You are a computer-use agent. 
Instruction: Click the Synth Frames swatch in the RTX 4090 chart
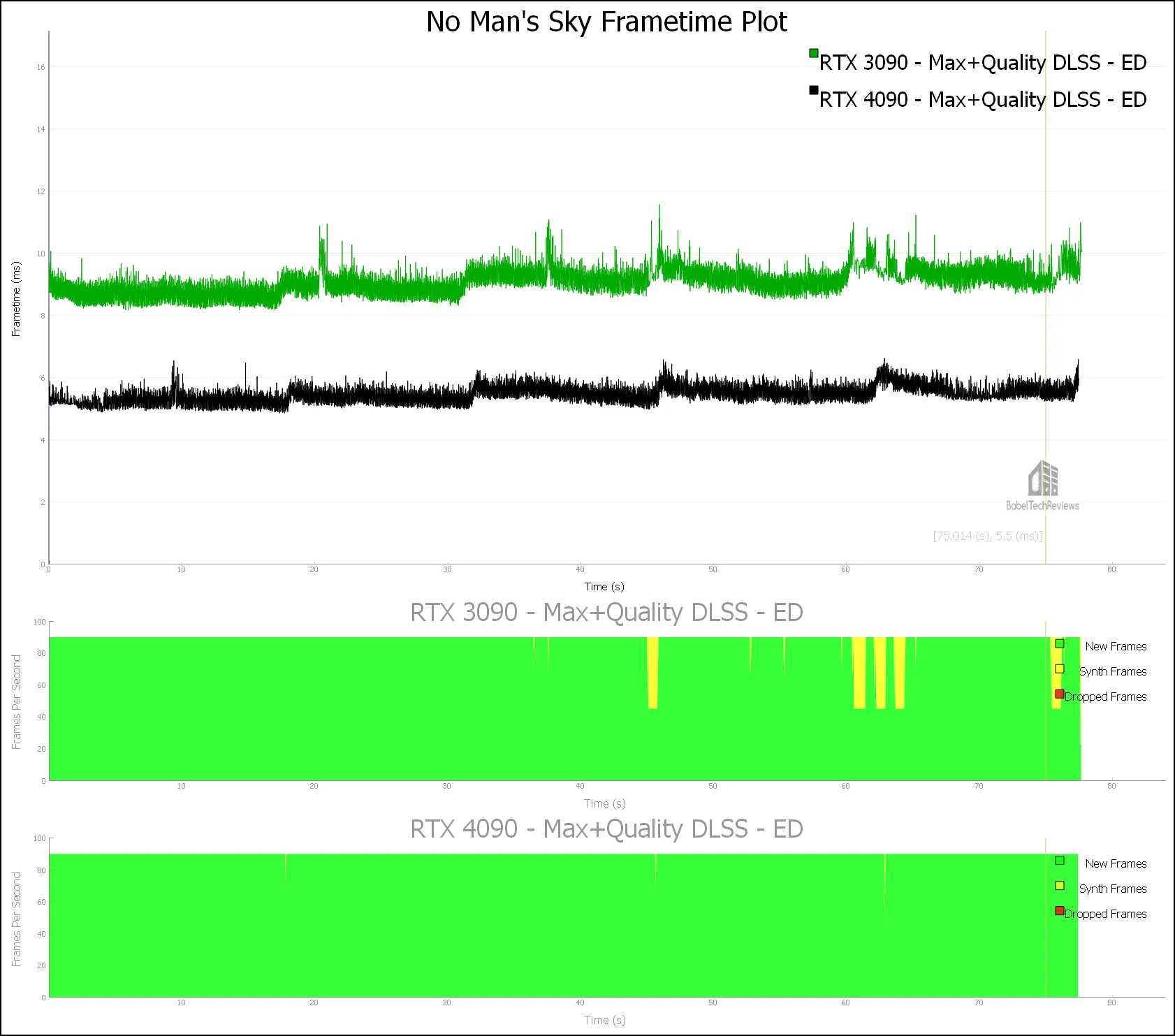(1060, 886)
